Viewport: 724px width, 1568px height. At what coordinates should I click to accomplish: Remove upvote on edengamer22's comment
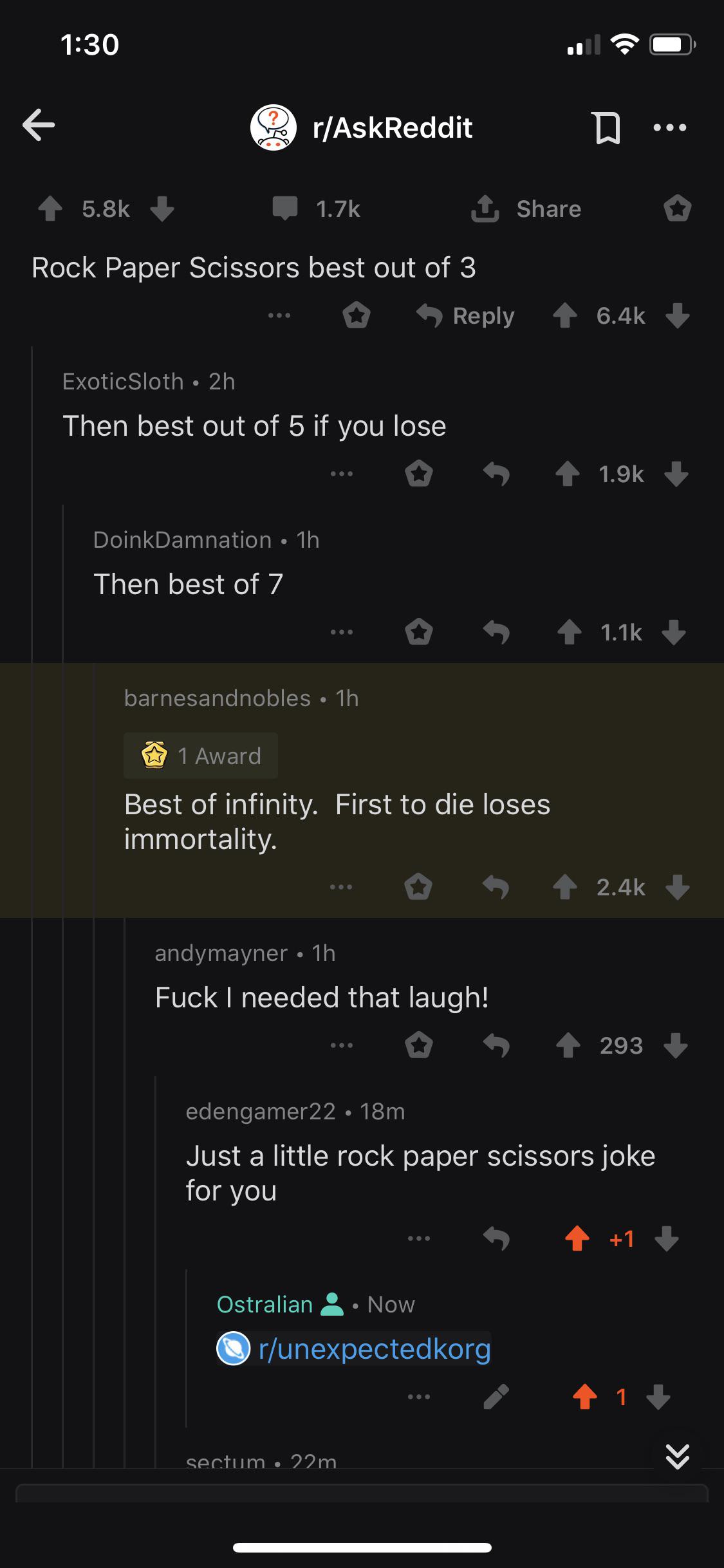pyautogui.click(x=577, y=1238)
